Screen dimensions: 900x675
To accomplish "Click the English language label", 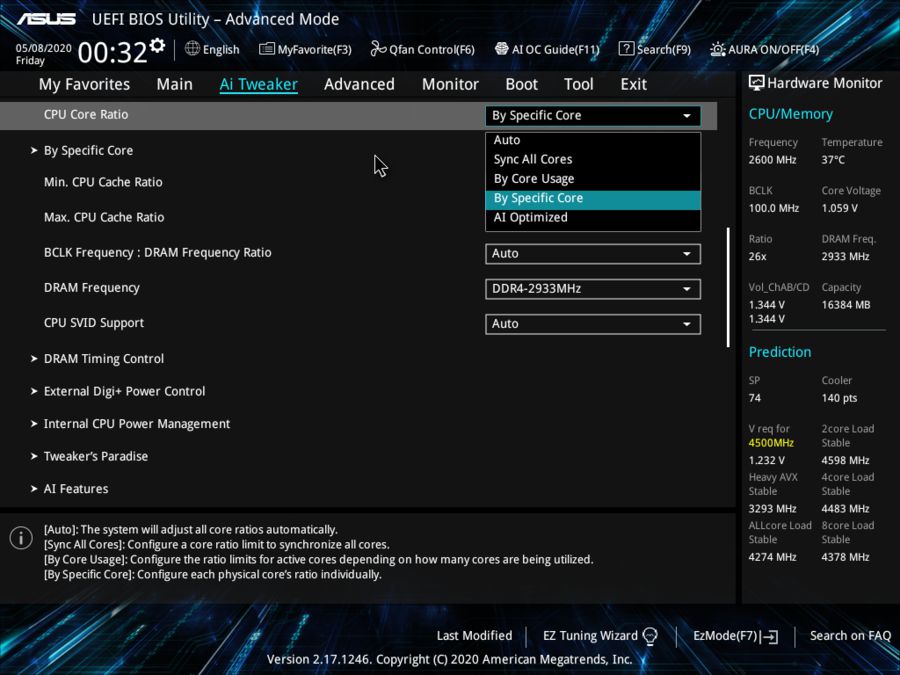I will (x=221, y=50).
